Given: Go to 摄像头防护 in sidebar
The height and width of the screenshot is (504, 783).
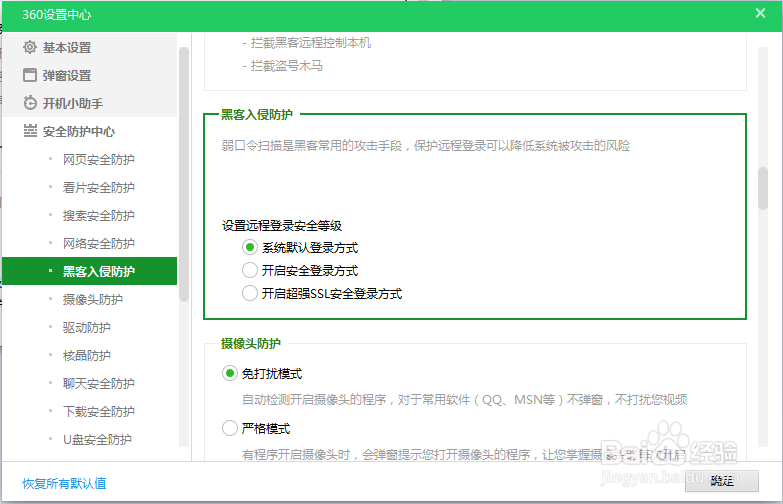Looking at the screenshot, I should click(x=92, y=299).
